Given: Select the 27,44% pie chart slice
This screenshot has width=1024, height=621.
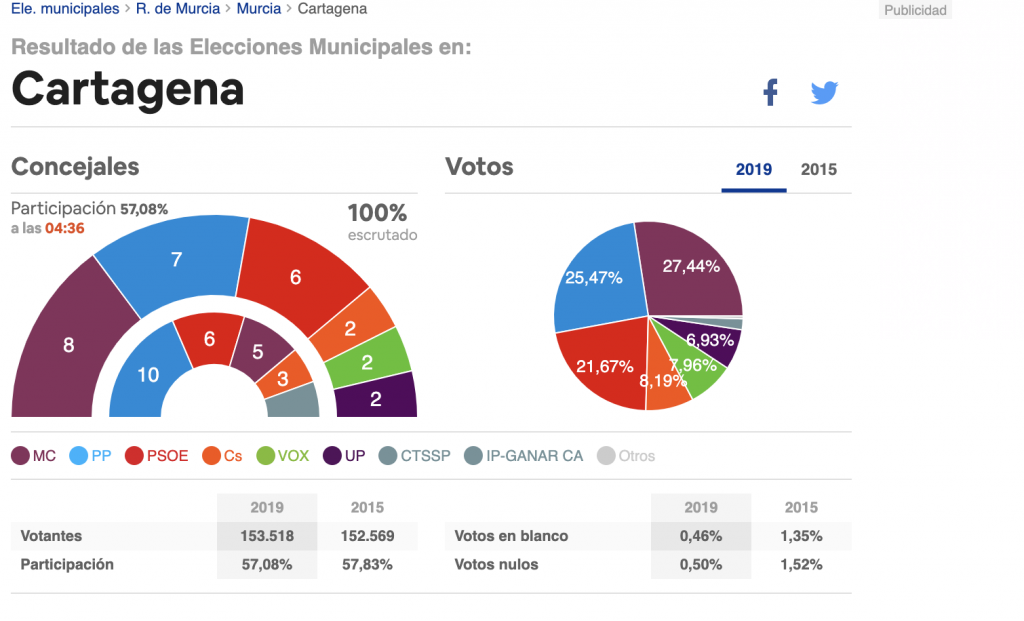Looking at the screenshot, I should point(691,268).
